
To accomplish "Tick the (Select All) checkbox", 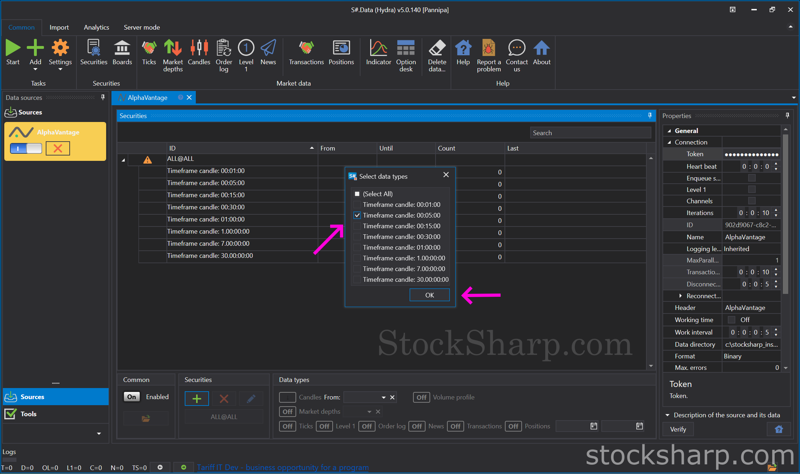I will pyautogui.click(x=357, y=194).
